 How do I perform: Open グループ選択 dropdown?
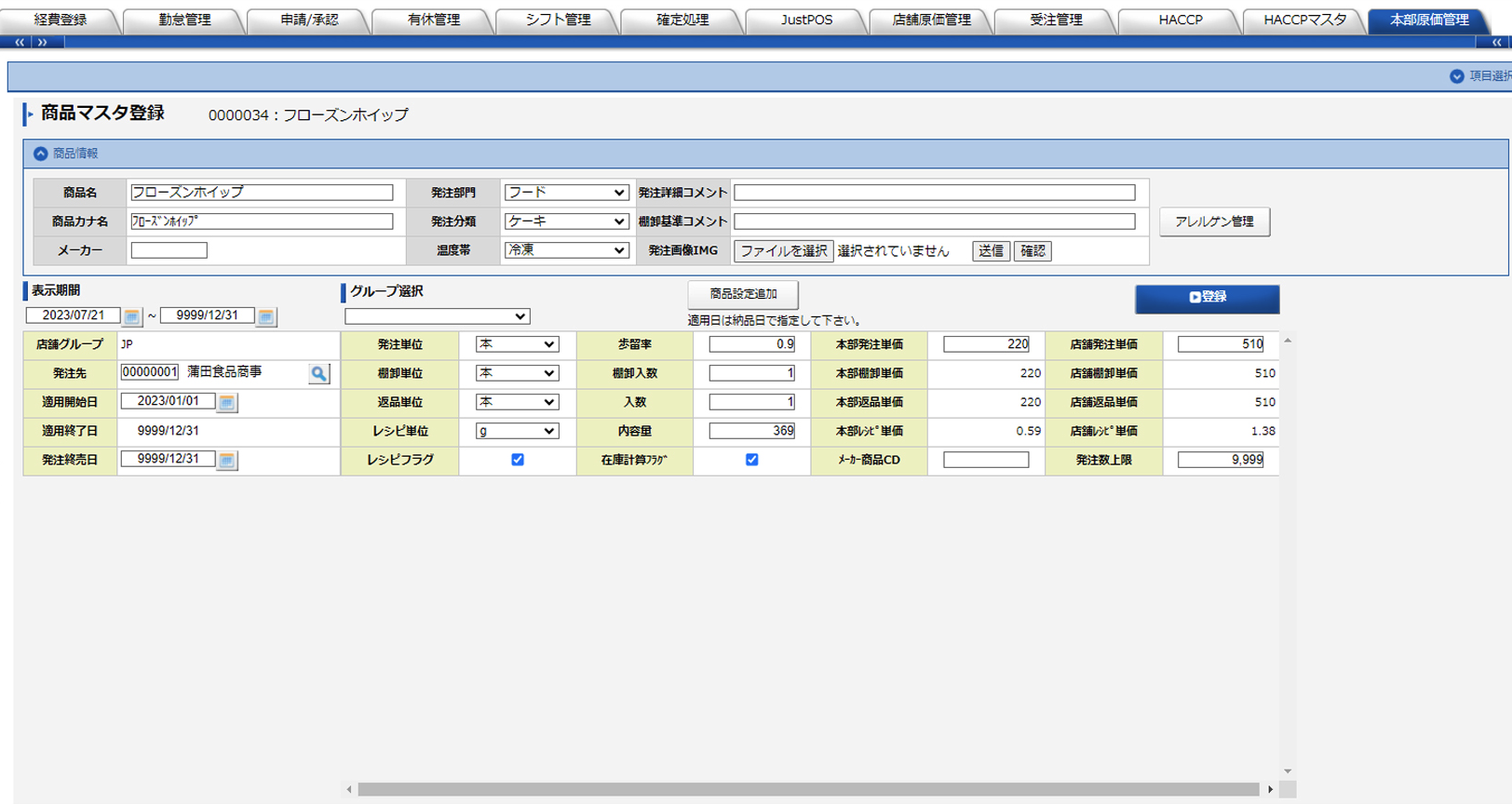click(438, 316)
